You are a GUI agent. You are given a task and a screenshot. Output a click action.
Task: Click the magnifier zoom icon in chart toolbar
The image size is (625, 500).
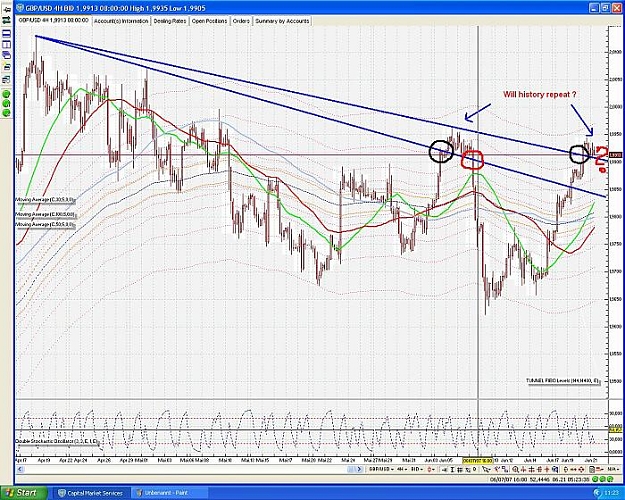point(515,469)
